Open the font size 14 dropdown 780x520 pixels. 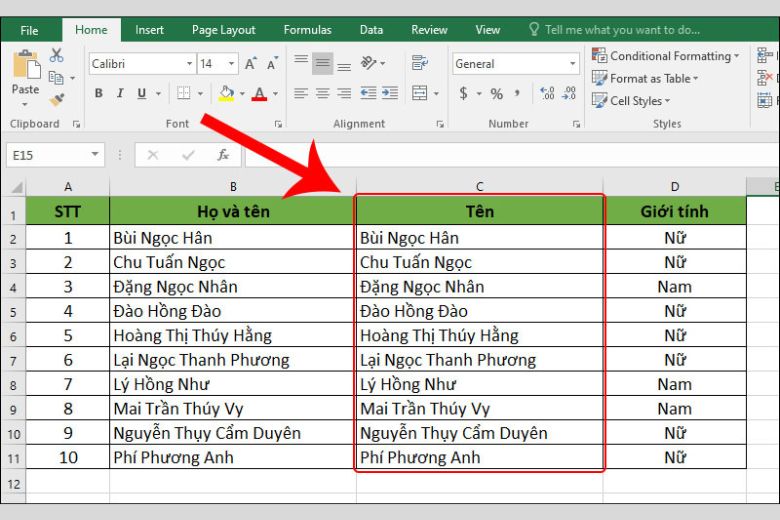(231, 64)
